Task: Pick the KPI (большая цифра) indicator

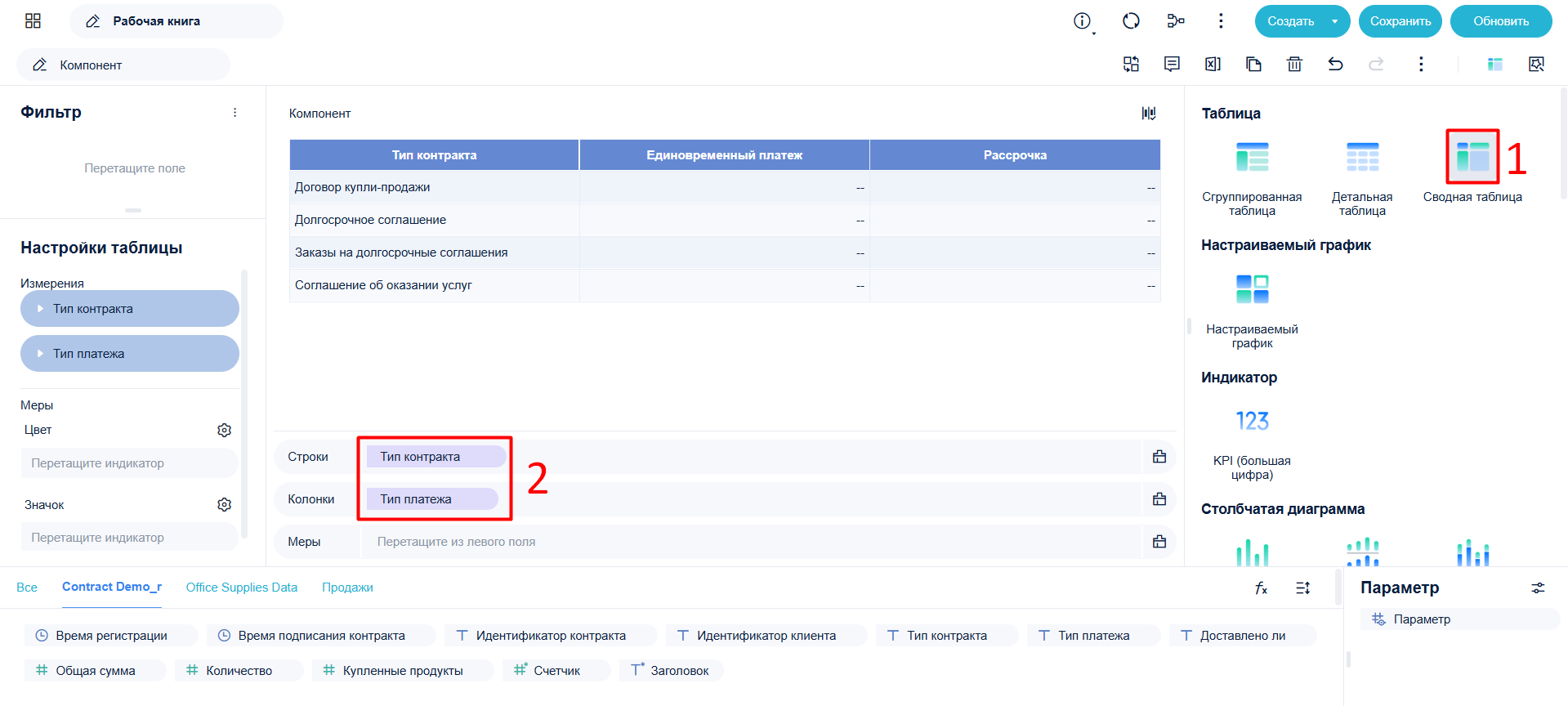Action: pos(1252,421)
